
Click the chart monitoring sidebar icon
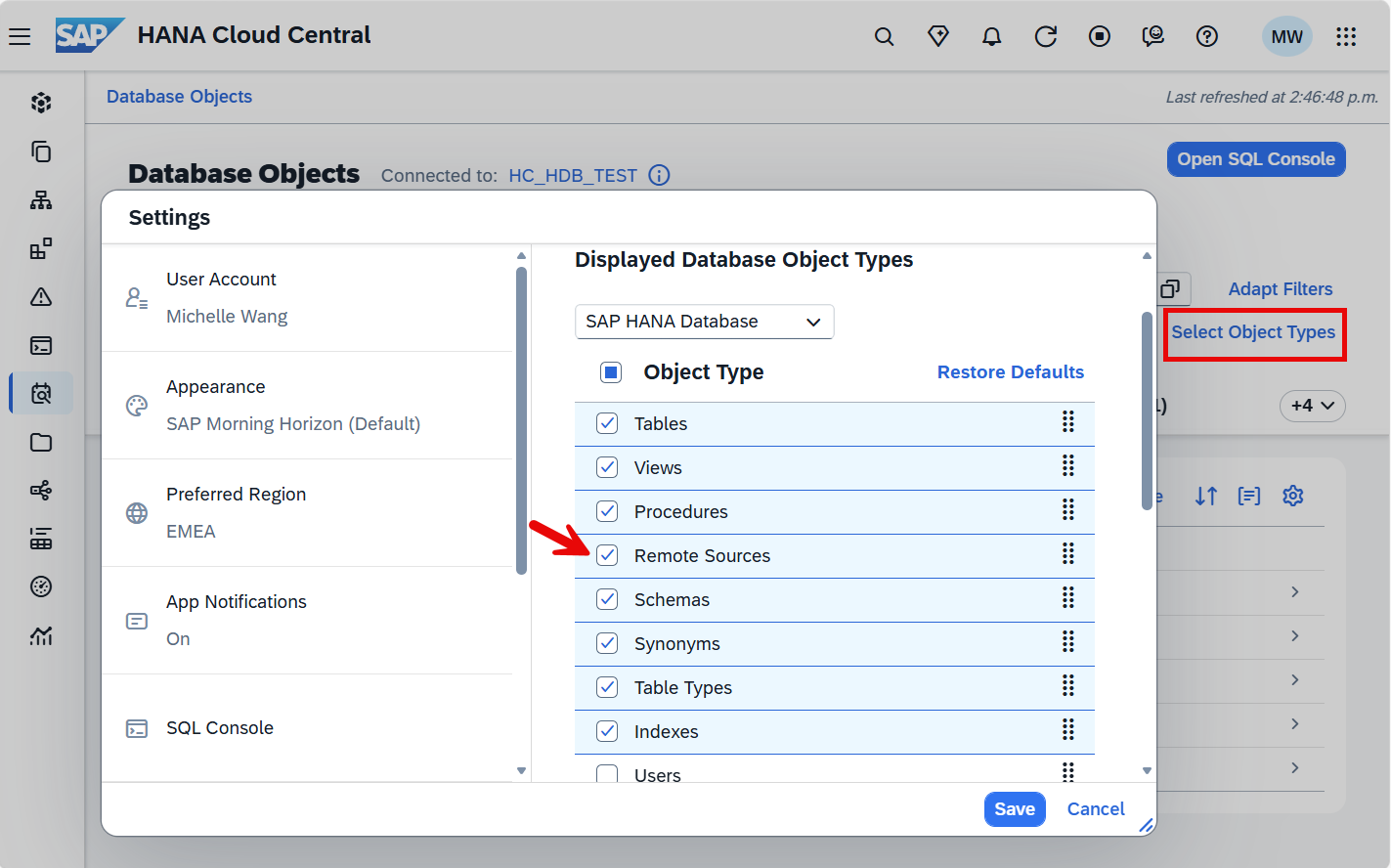pos(41,636)
